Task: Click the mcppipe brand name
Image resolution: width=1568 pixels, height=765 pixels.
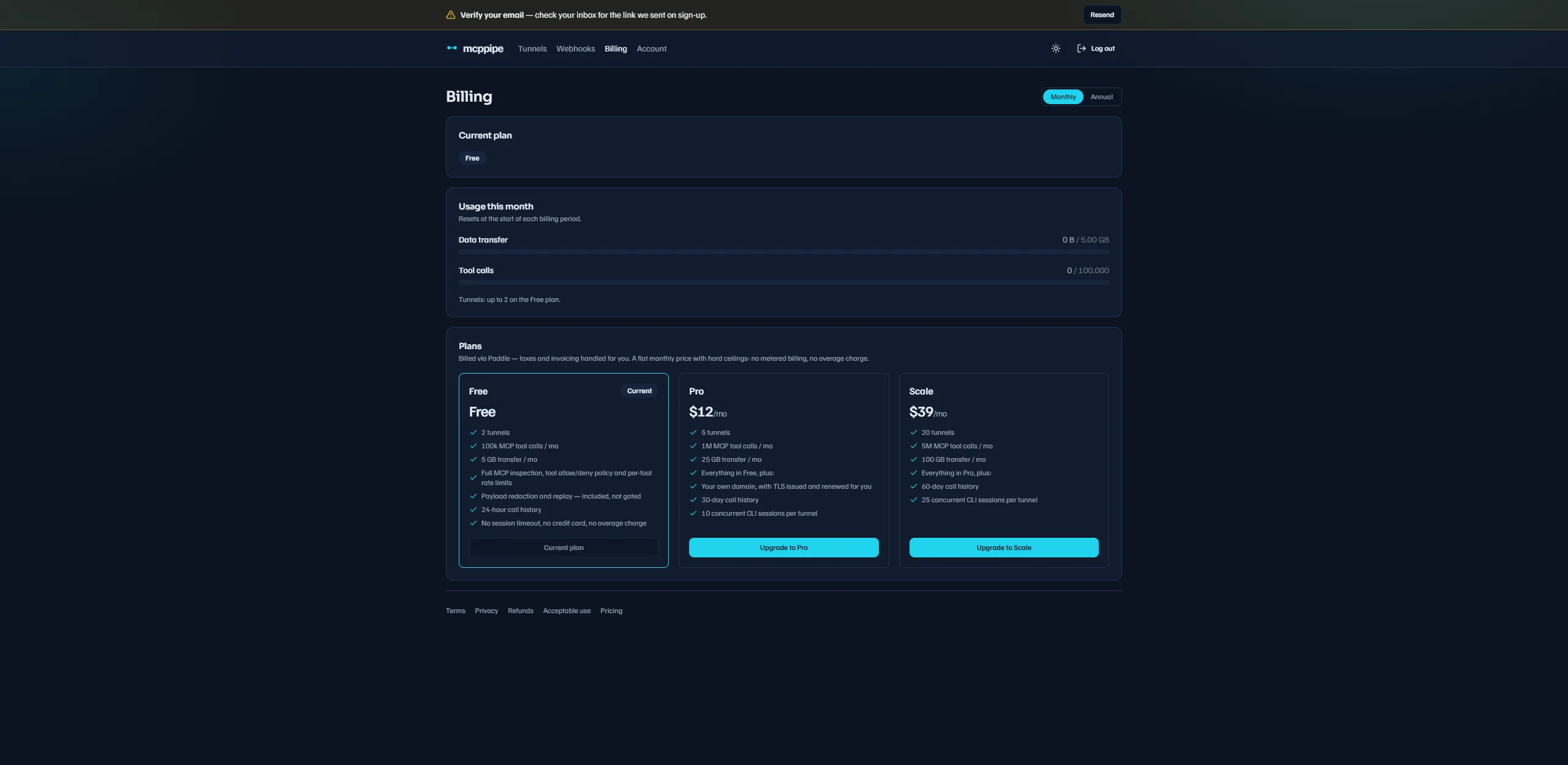Action: (483, 48)
